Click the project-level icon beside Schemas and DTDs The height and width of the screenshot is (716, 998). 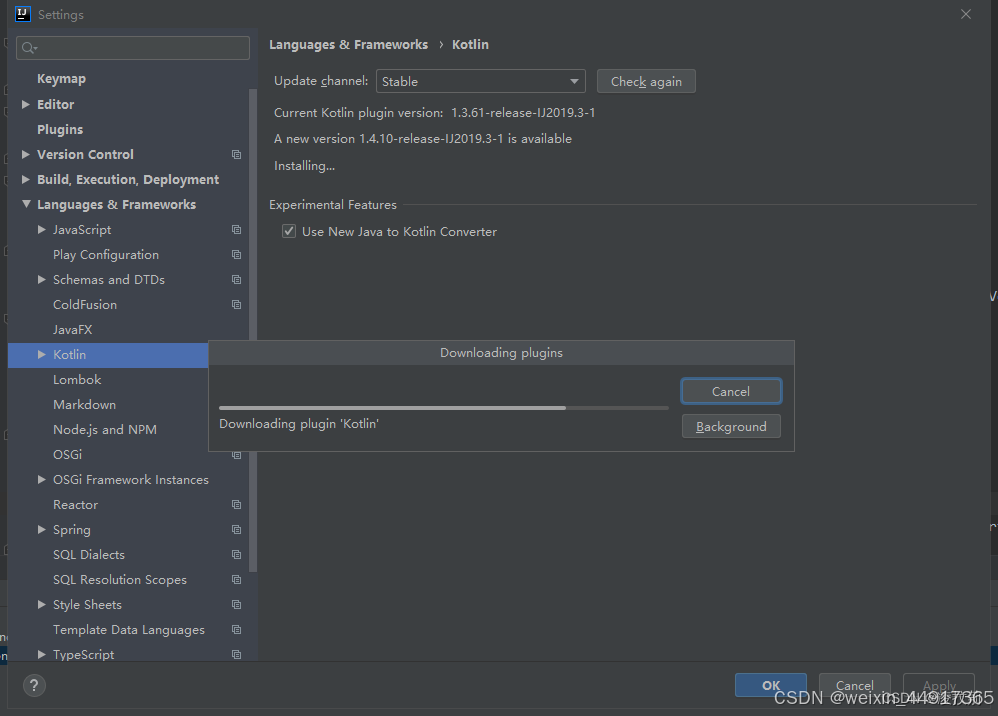(x=236, y=279)
